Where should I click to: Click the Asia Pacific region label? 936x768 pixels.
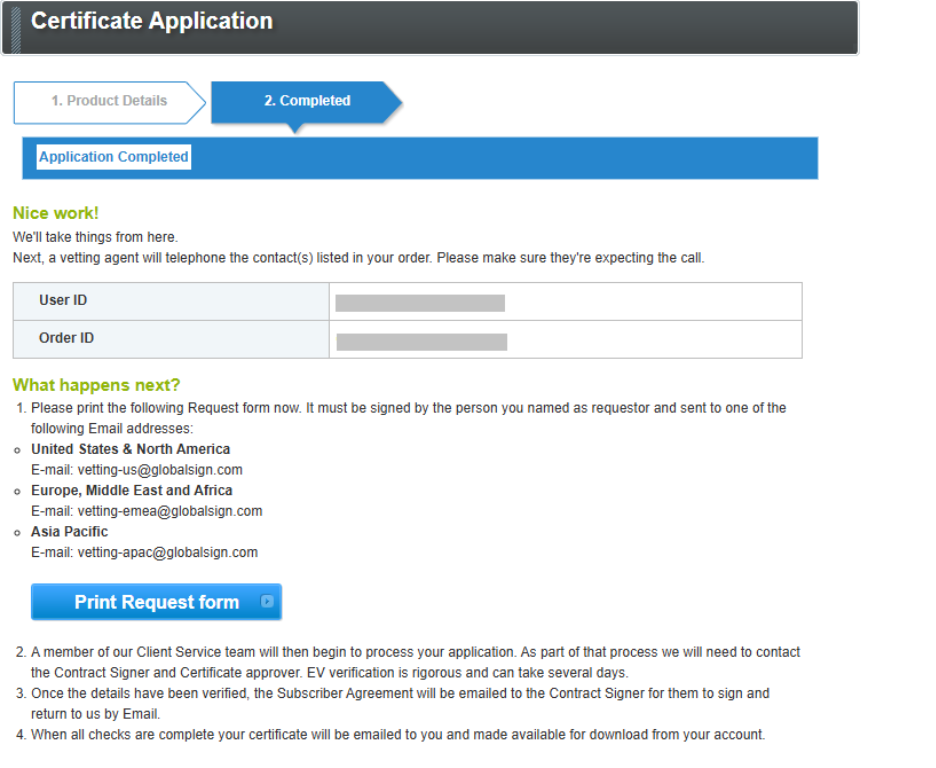point(69,531)
